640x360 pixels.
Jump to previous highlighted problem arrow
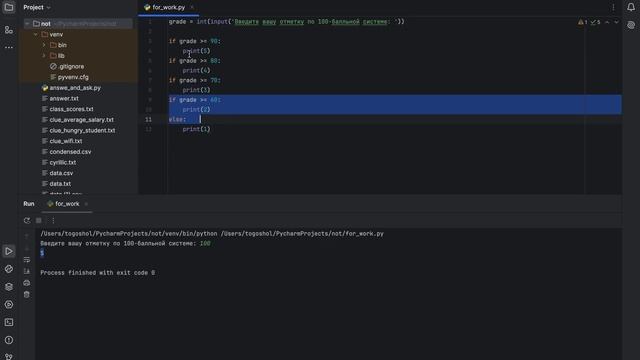pyautogui.click(x=607, y=22)
